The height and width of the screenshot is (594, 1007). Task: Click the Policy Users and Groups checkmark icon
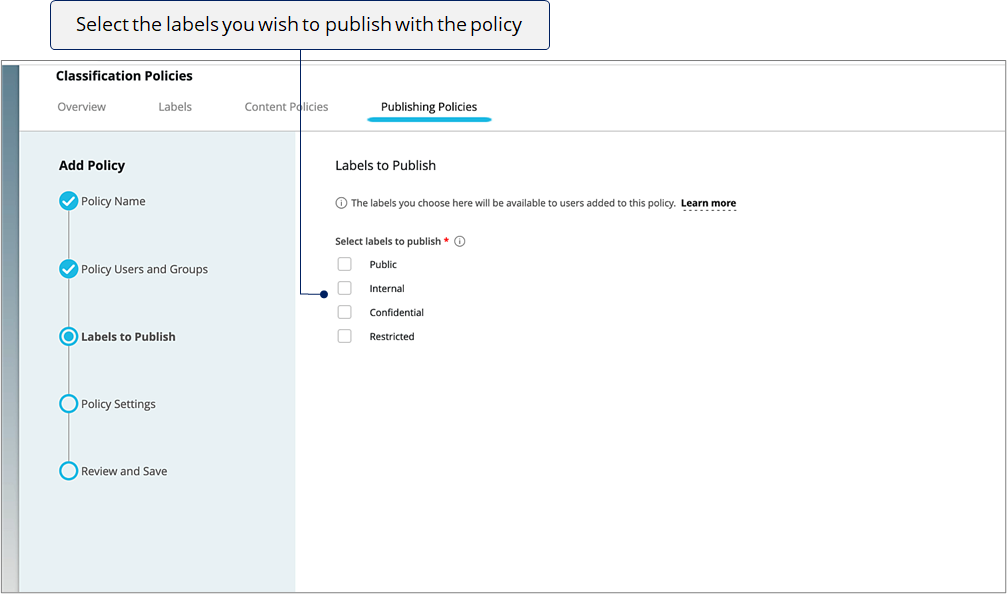click(x=69, y=269)
